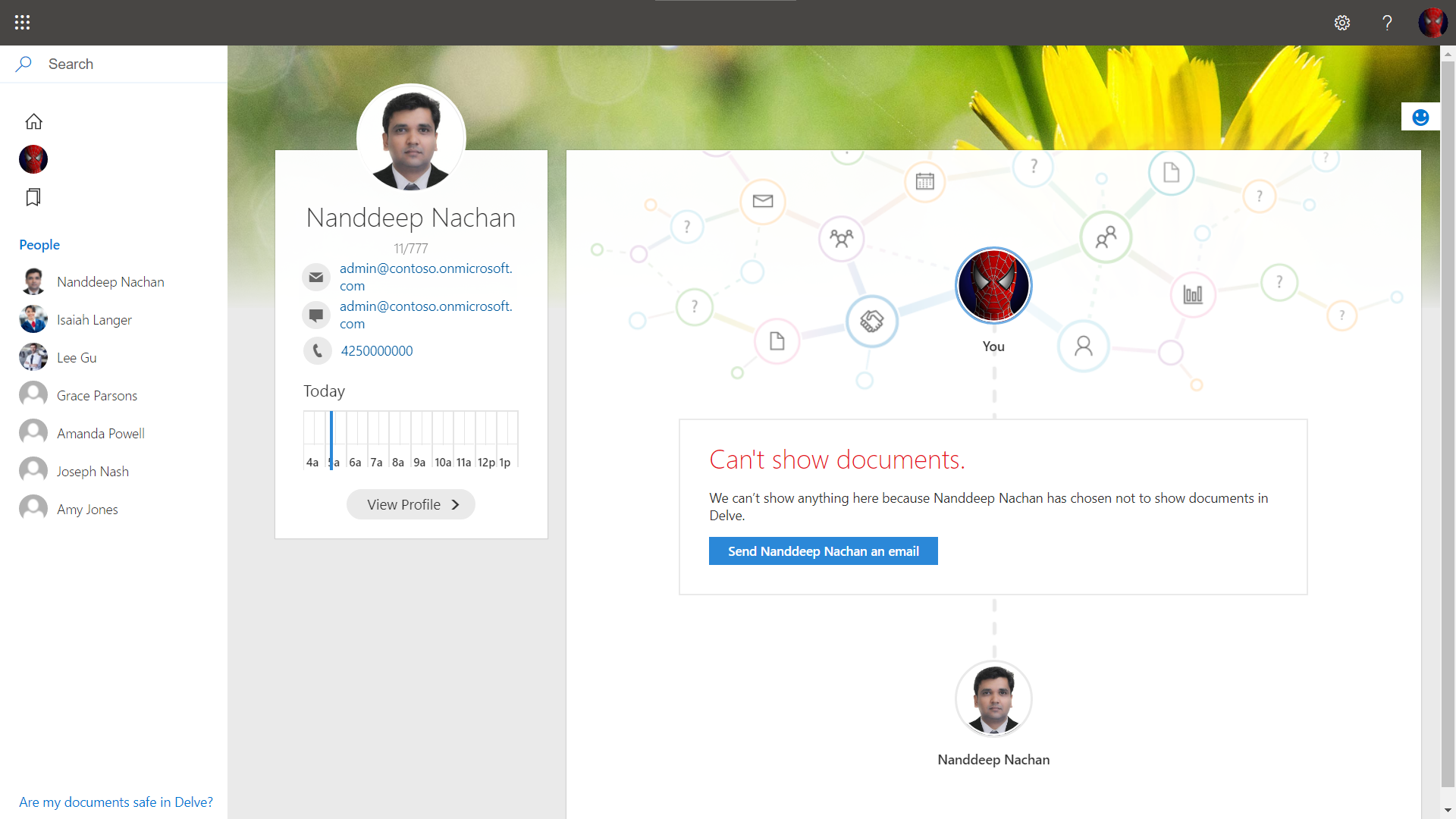Open Are my documents safe in Delve link
1456x819 pixels.
click(x=116, y=802)
